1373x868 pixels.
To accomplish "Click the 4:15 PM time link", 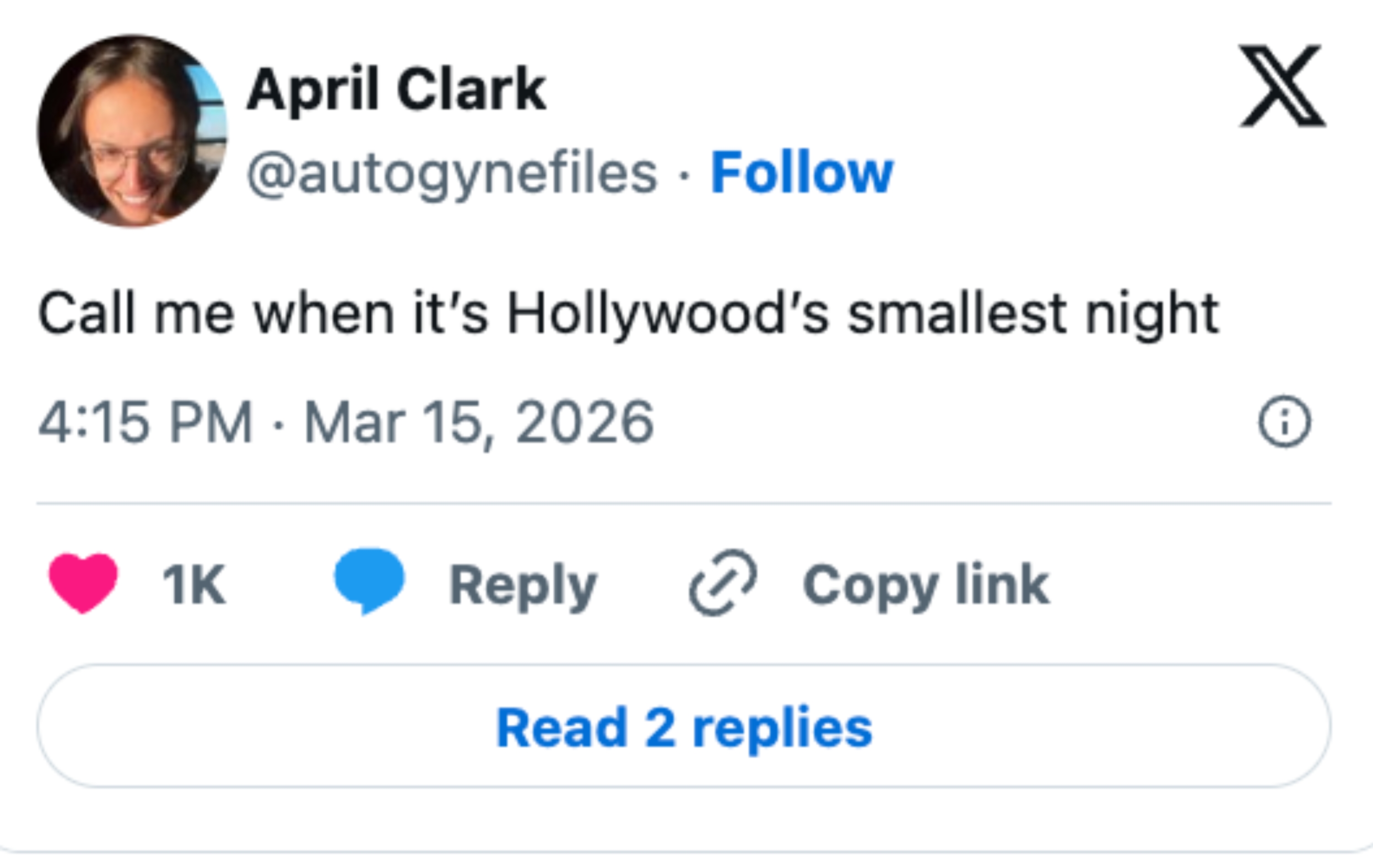I will 148,420.
